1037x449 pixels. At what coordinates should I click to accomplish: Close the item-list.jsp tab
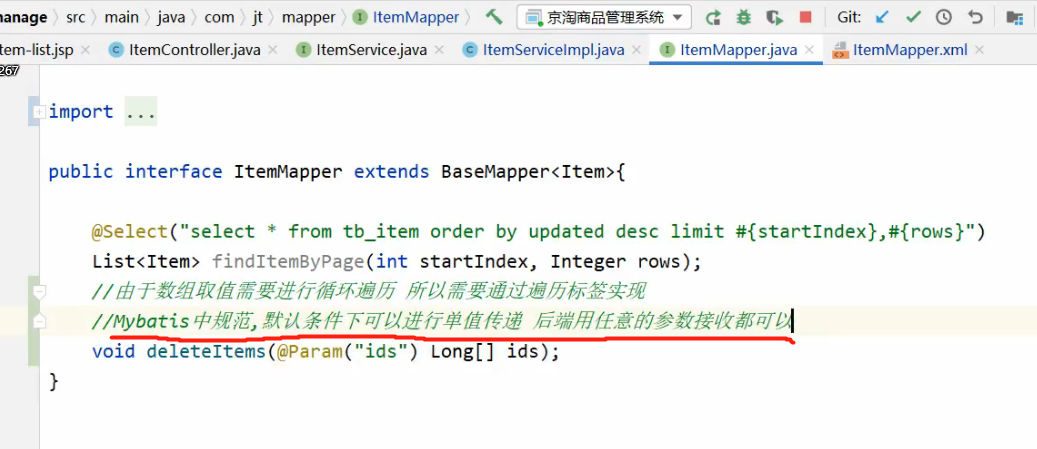coord(87,50)
